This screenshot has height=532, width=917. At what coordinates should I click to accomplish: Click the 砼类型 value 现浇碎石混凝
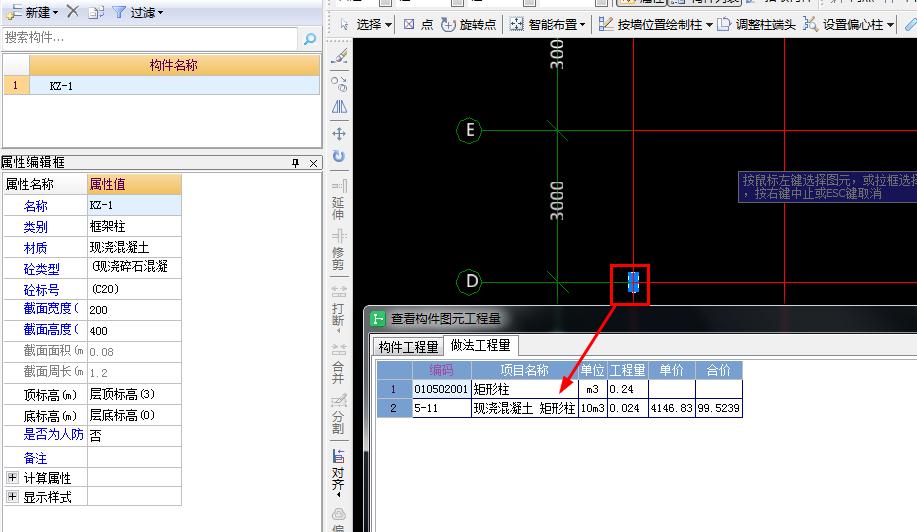pyautogui.click(x=134, y=268)
